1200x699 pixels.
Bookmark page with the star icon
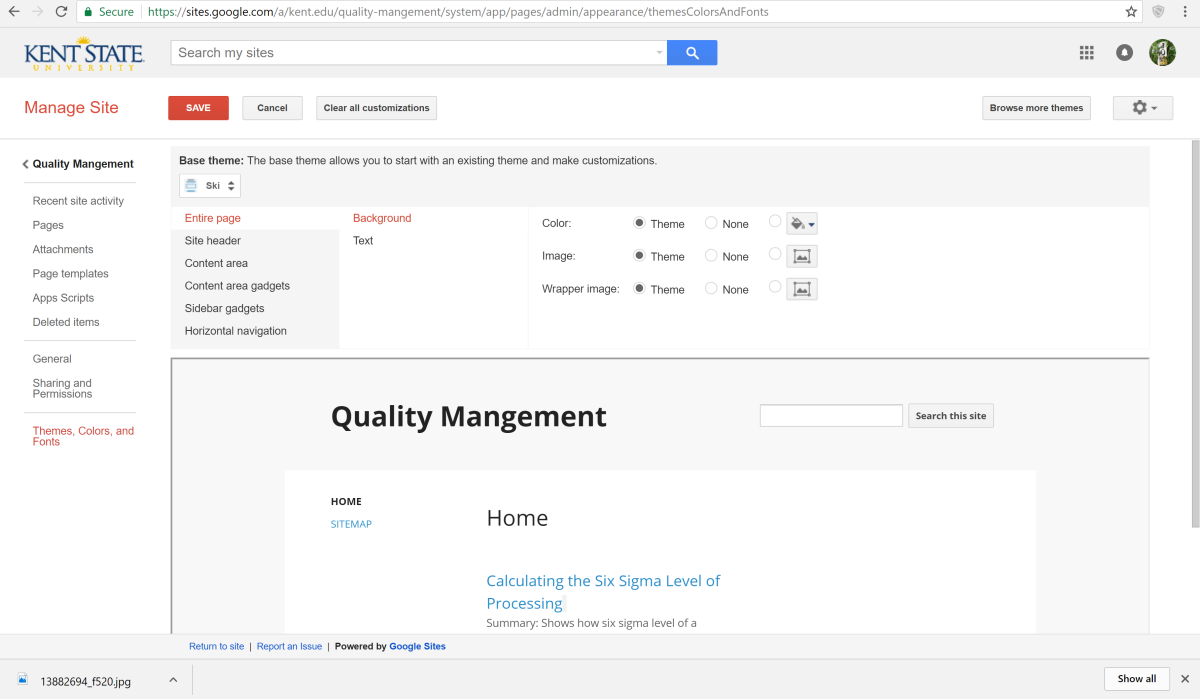(1131, 12)
